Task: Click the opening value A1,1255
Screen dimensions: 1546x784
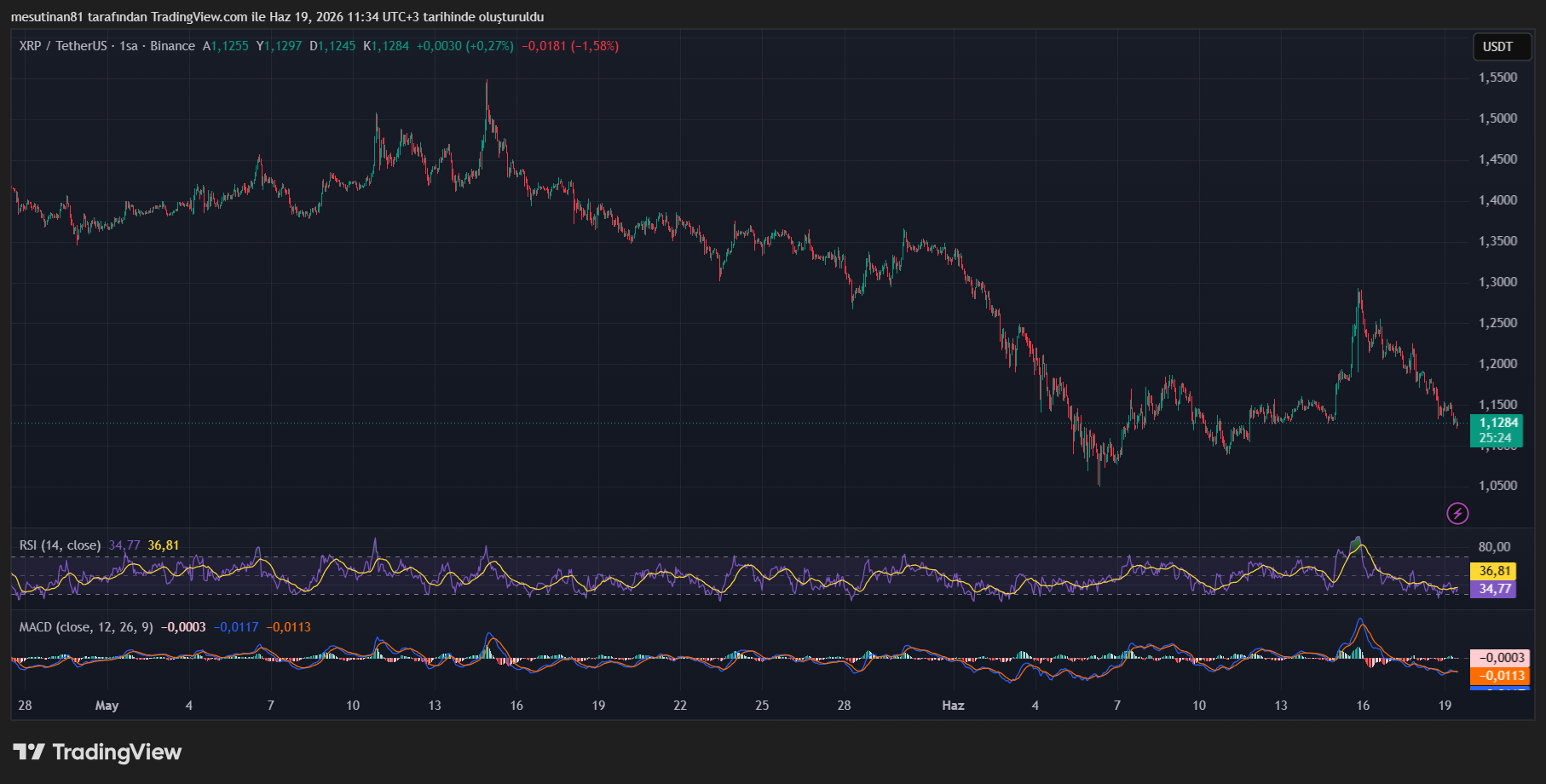Action: point(226,46)
